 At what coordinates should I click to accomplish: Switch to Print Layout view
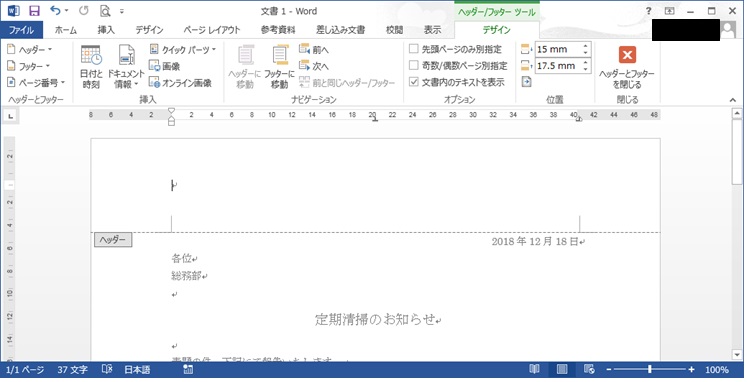tap(562, 370)
